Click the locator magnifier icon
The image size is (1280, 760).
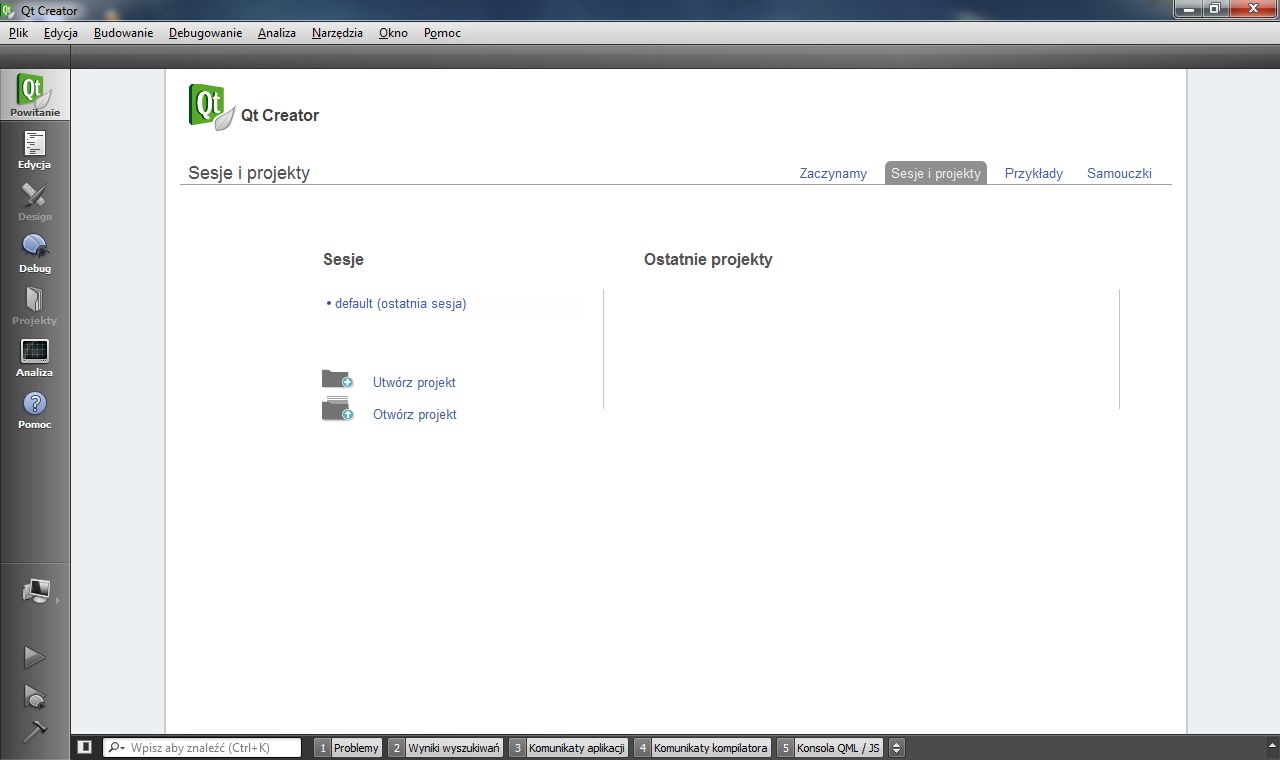116,747
